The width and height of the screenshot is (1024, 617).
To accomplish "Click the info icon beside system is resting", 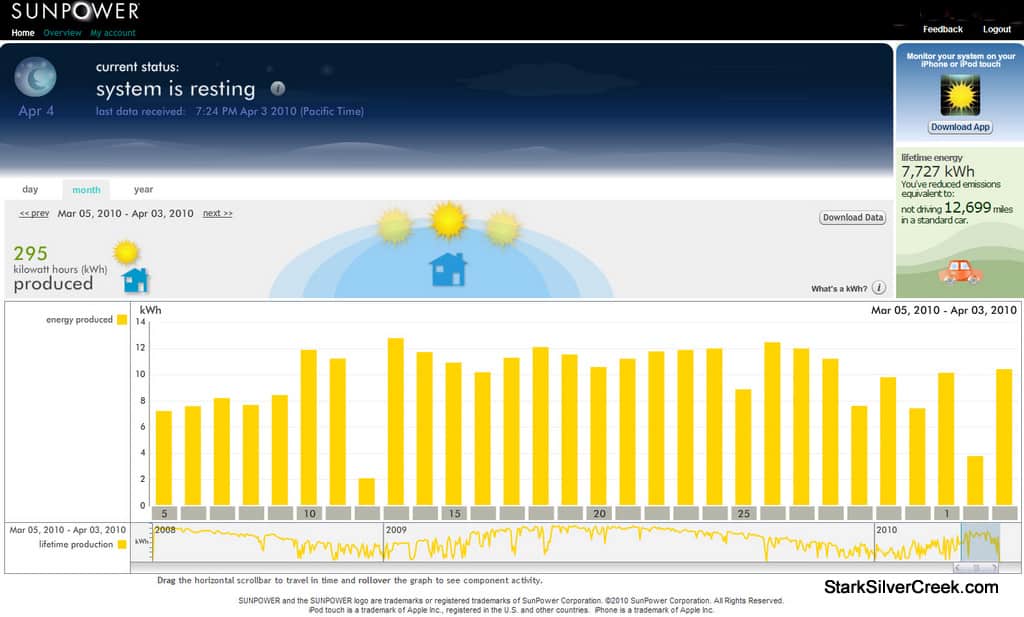I will pos(278,88).
